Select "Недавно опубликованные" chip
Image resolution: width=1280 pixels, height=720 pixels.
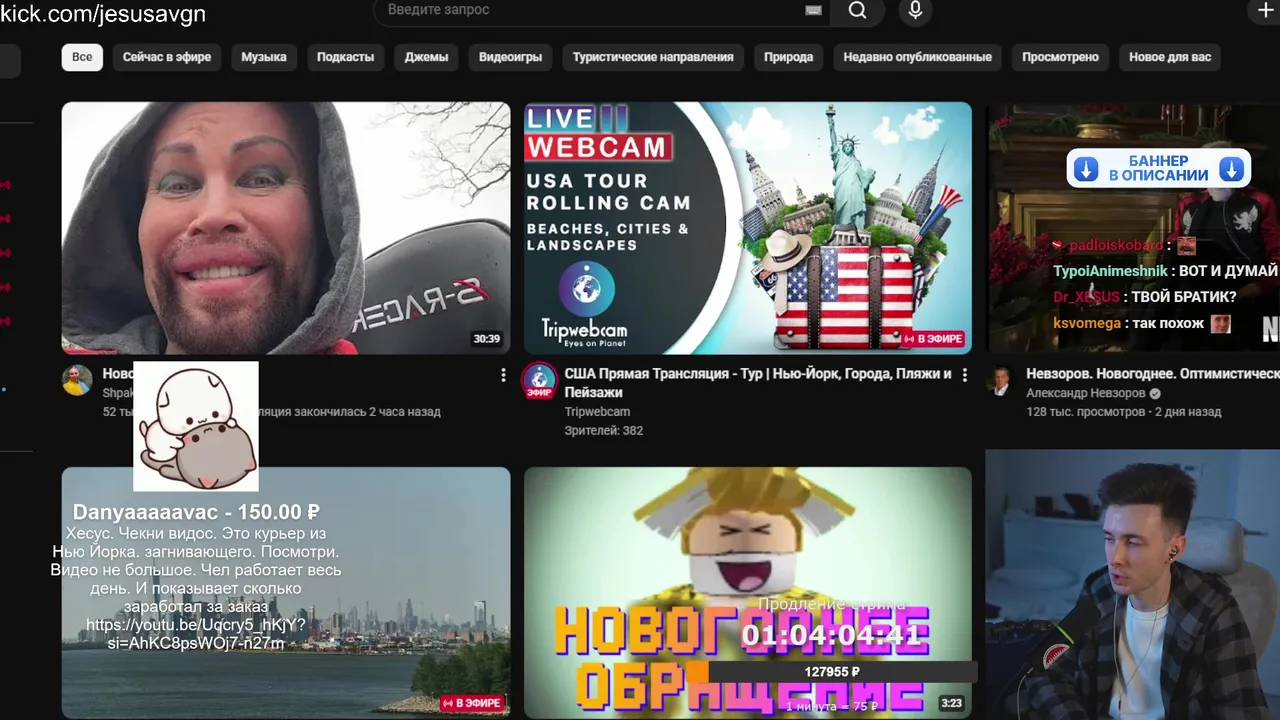tap(917, 57)
